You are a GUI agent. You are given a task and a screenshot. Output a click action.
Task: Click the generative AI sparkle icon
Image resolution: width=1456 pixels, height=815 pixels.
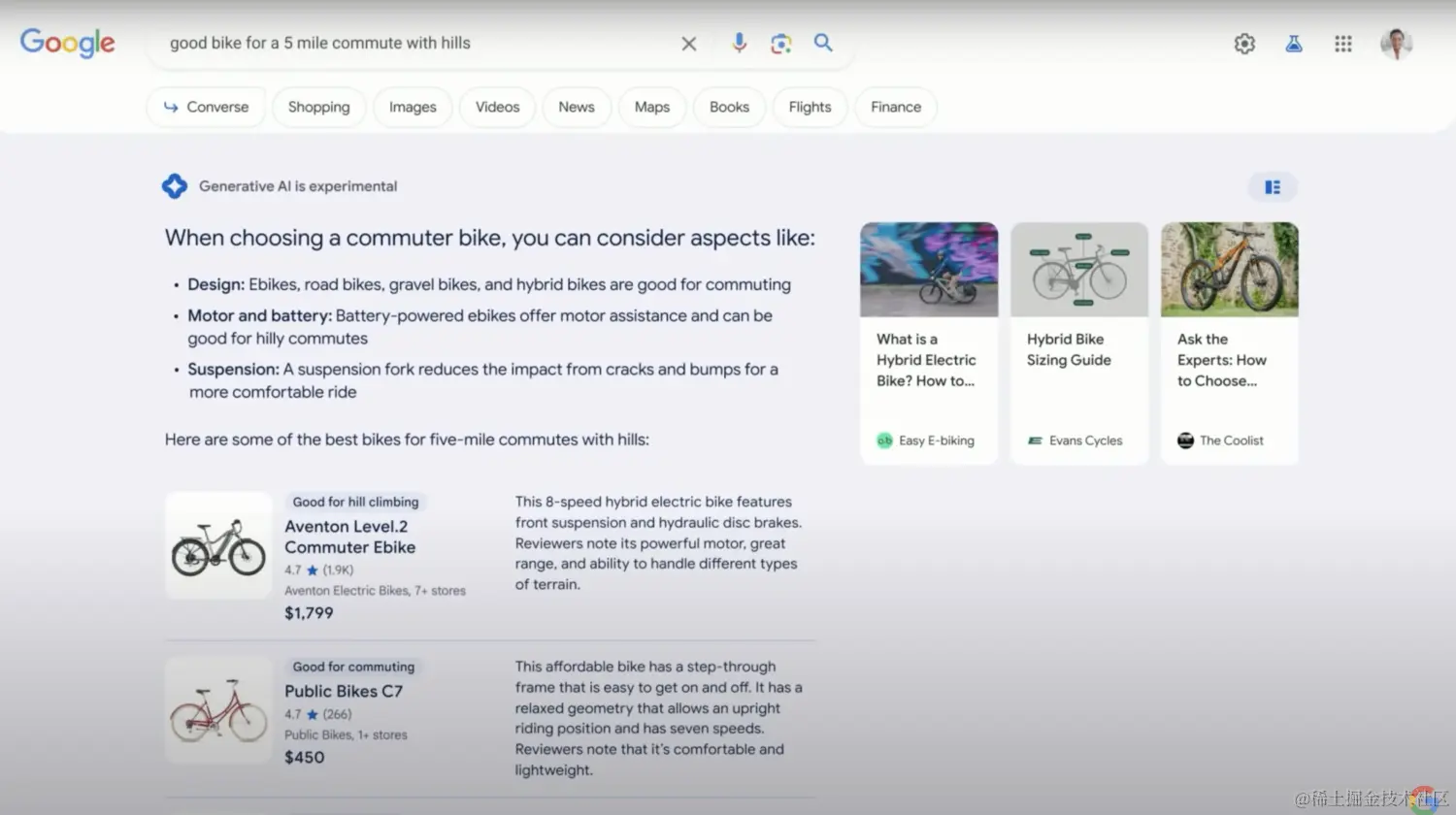175,186
